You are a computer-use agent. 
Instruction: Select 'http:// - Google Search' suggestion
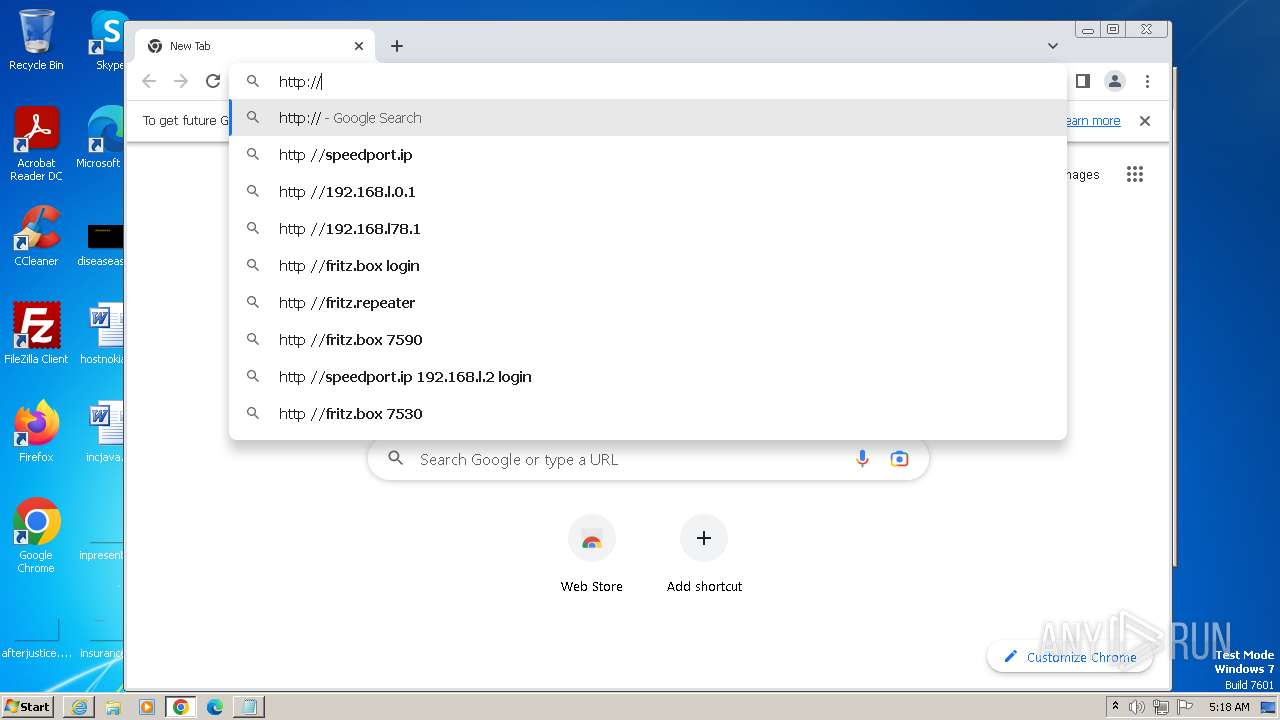pyautogui.click(x=648, y=118)
